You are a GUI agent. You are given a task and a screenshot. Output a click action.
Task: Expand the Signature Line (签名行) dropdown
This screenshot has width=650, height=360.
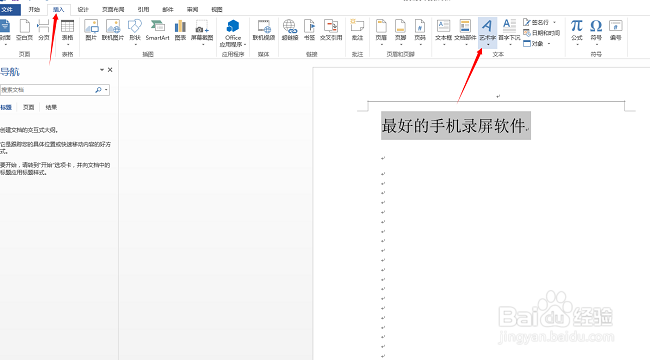tap(555, 22)
